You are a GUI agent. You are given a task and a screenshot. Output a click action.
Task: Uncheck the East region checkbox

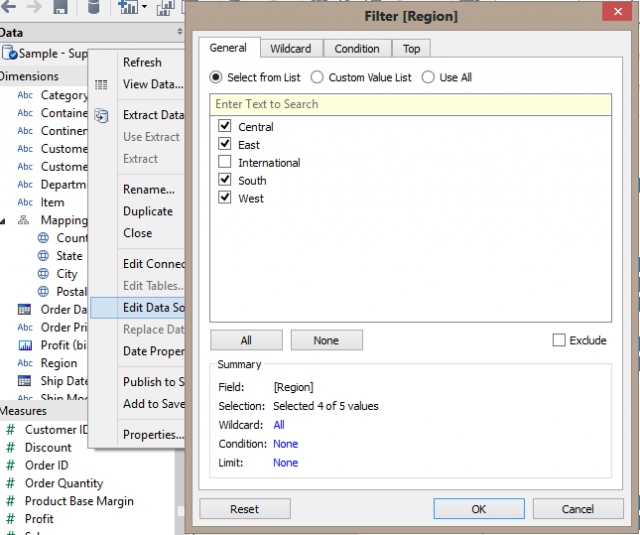pos(224,144)
